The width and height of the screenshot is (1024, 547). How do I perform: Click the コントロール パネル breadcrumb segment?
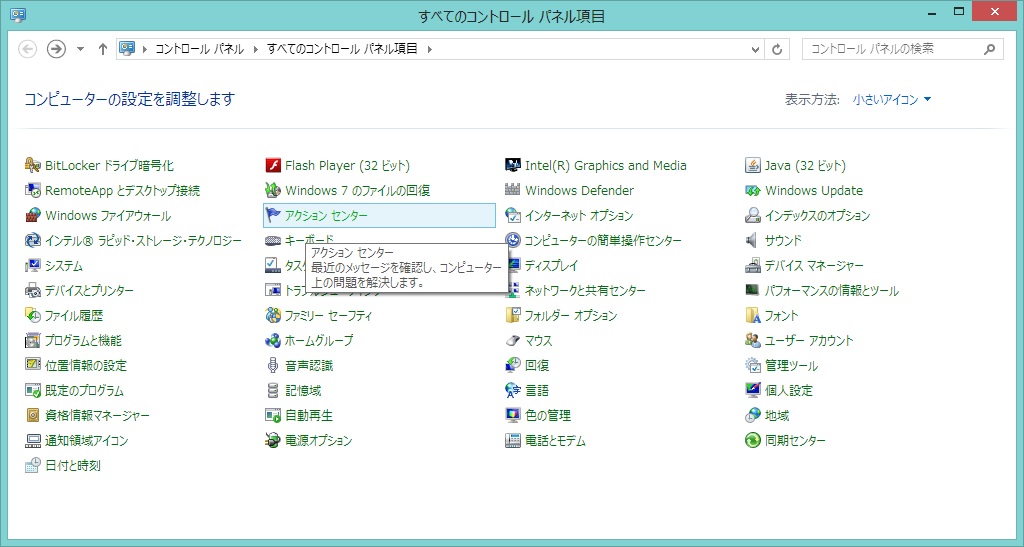[x=200, y=49]
